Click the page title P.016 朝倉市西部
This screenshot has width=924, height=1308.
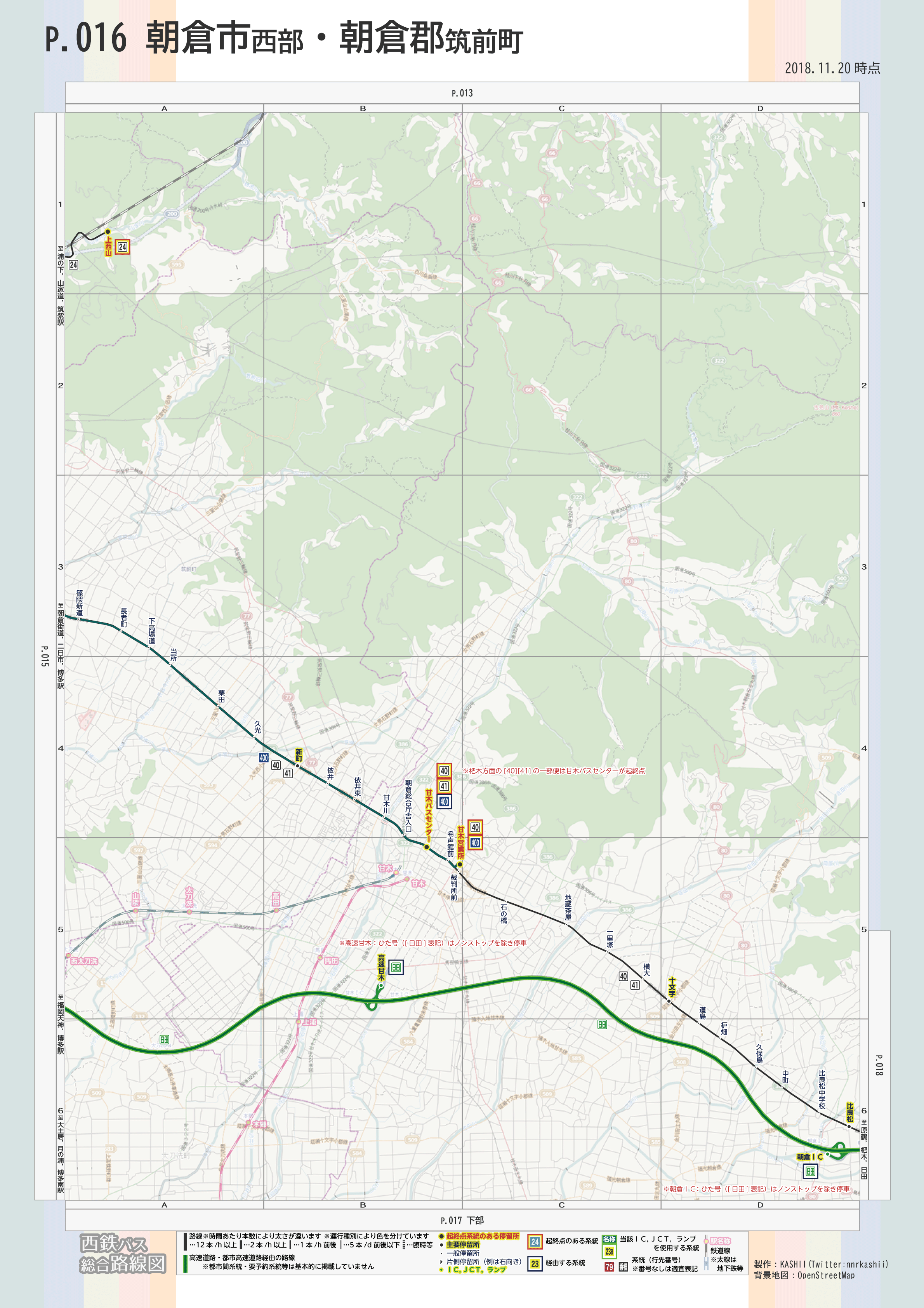(x=284, y=38)
